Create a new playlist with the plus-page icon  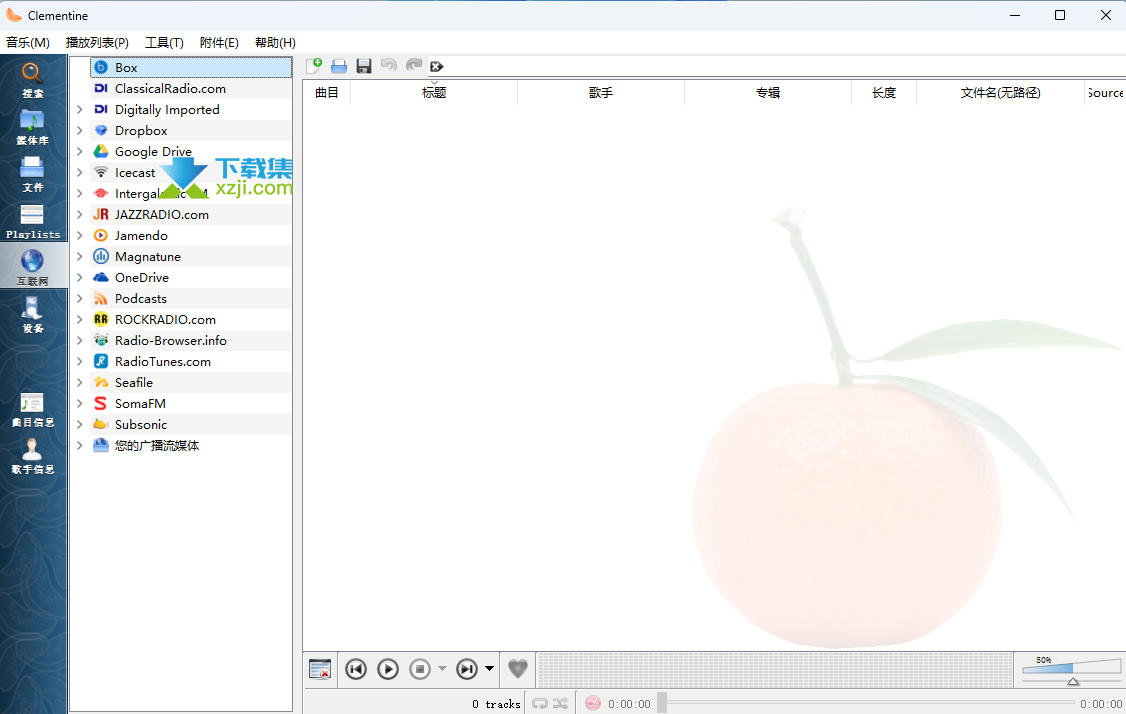(x=314, y=66)
